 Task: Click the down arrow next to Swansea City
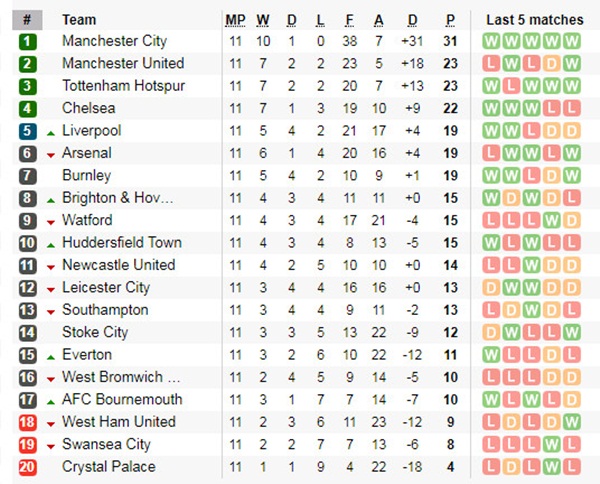pyautogui.click(x=50, y=446)
